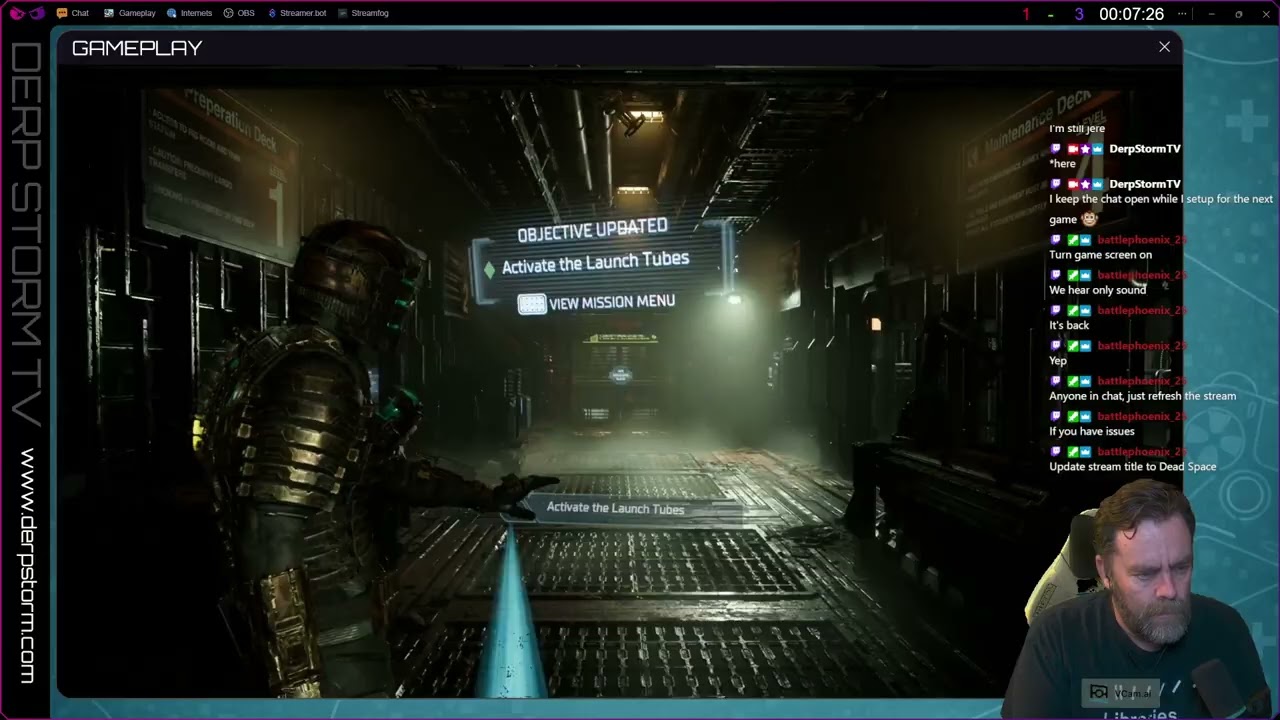Viewport: 1280px width, 720px height.
Task: Click the GAMEPLAY panel title
Action: 137,47
